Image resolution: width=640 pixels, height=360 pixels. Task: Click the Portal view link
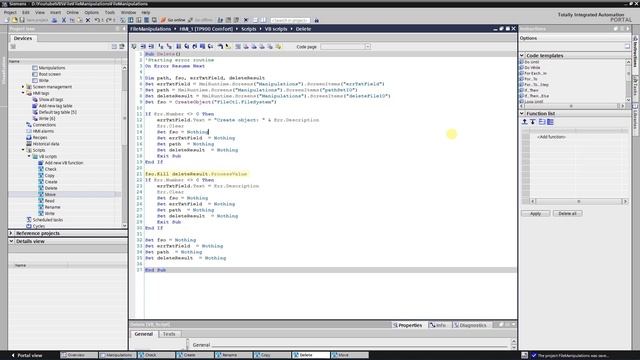pos(27,355)
